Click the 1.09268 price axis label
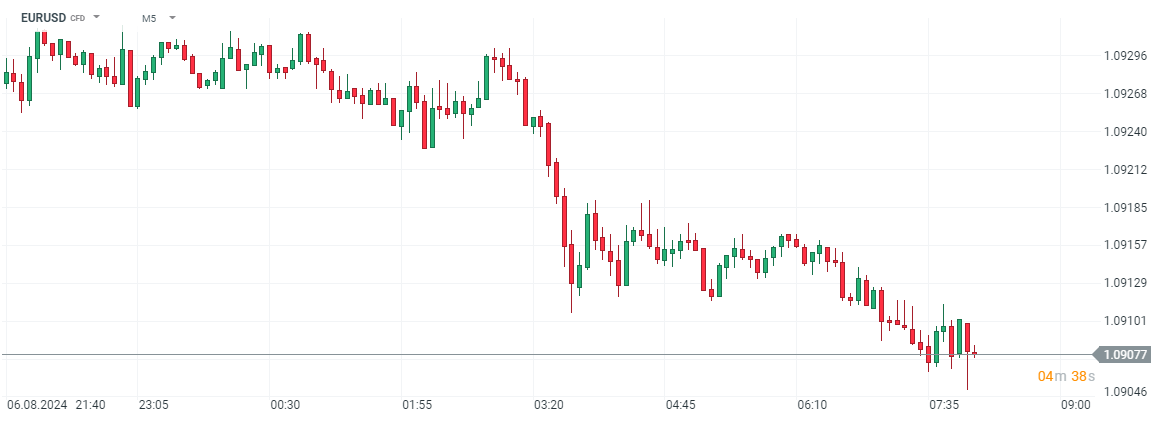The image size is (1163, 422). point(1125,94)
